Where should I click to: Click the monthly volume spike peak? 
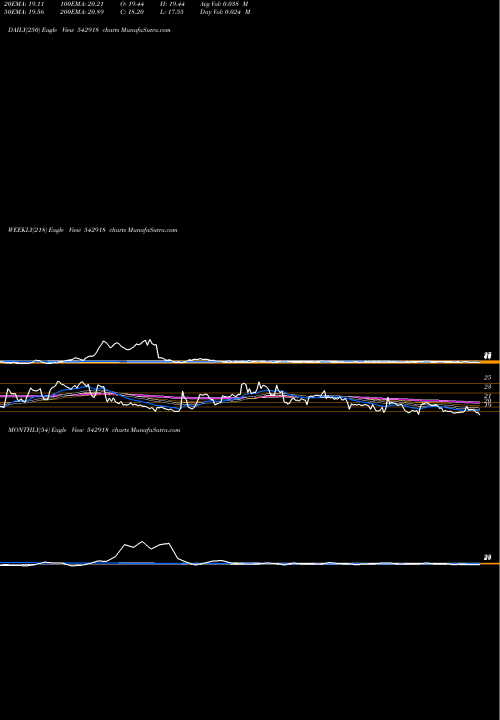coord(141,541)
